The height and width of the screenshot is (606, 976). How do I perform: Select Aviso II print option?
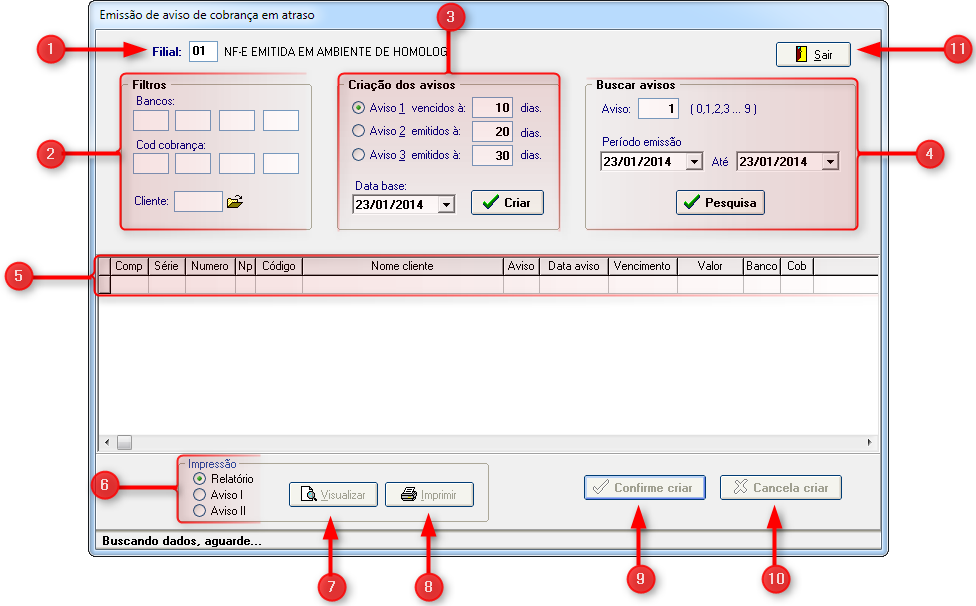199,511
